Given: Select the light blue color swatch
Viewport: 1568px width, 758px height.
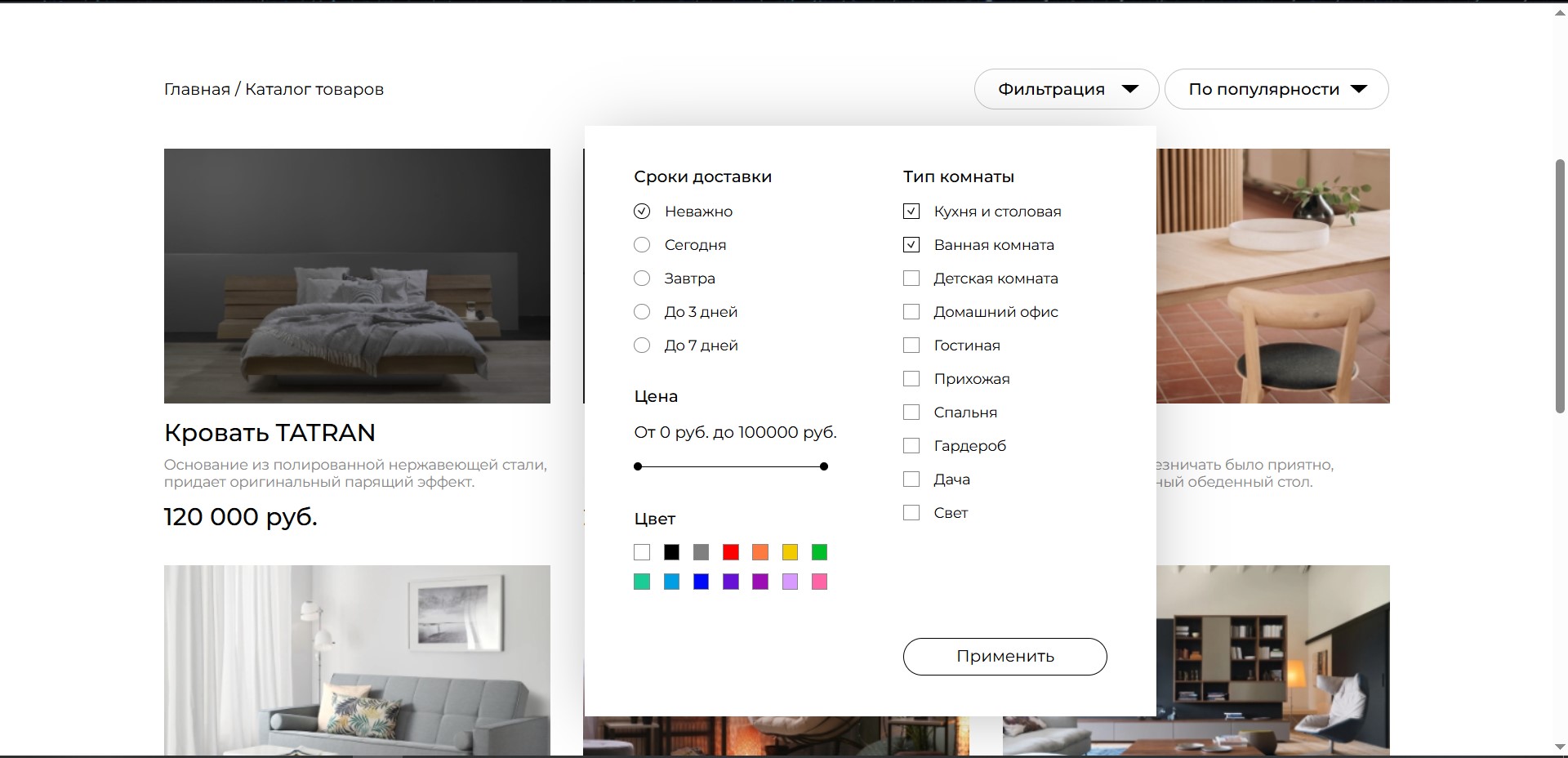Looking at the screenshot, I should [671, 582].
